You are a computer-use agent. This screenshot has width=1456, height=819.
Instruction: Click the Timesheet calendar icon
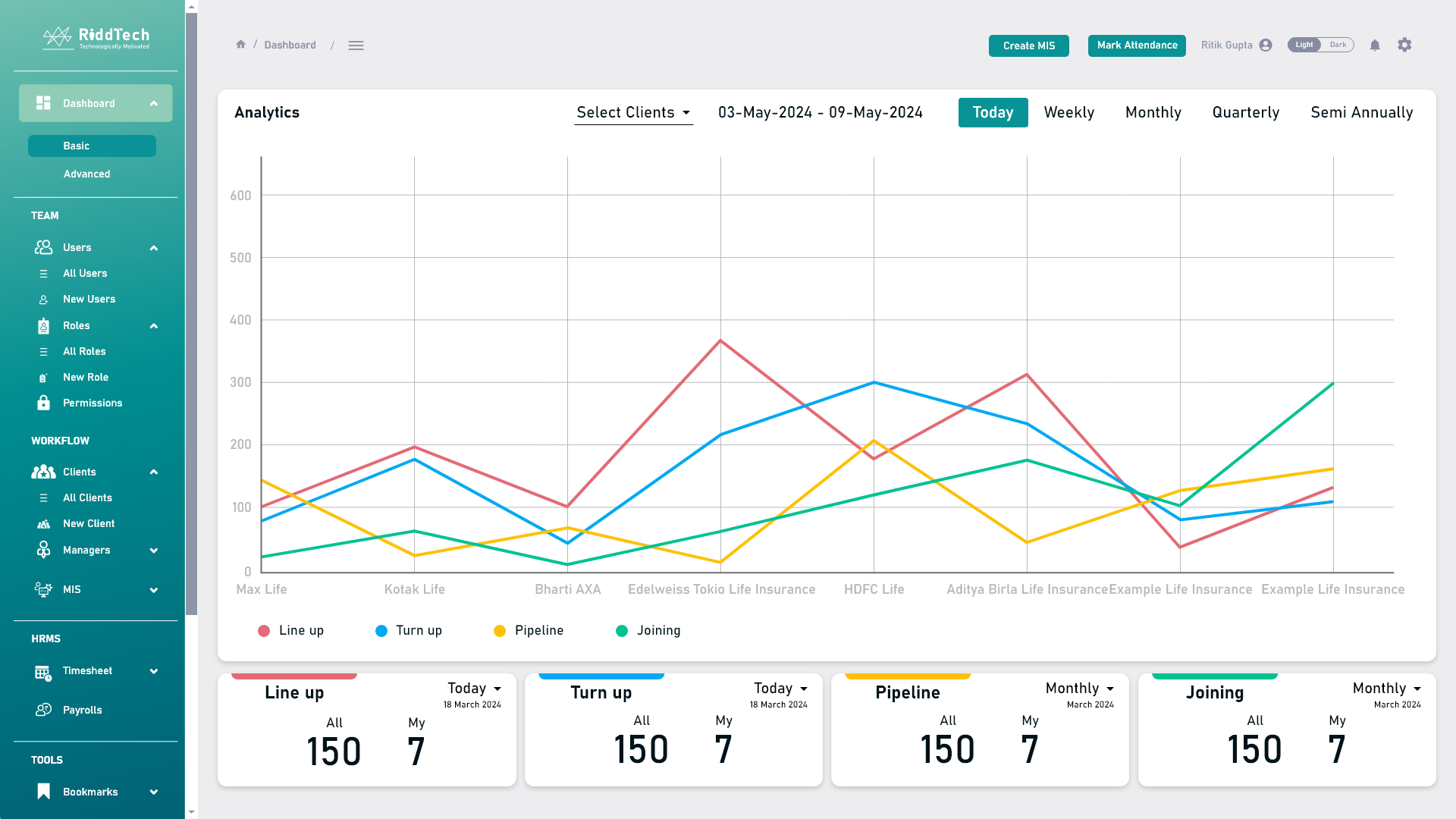pyautogui.click(x=43, y=673)
